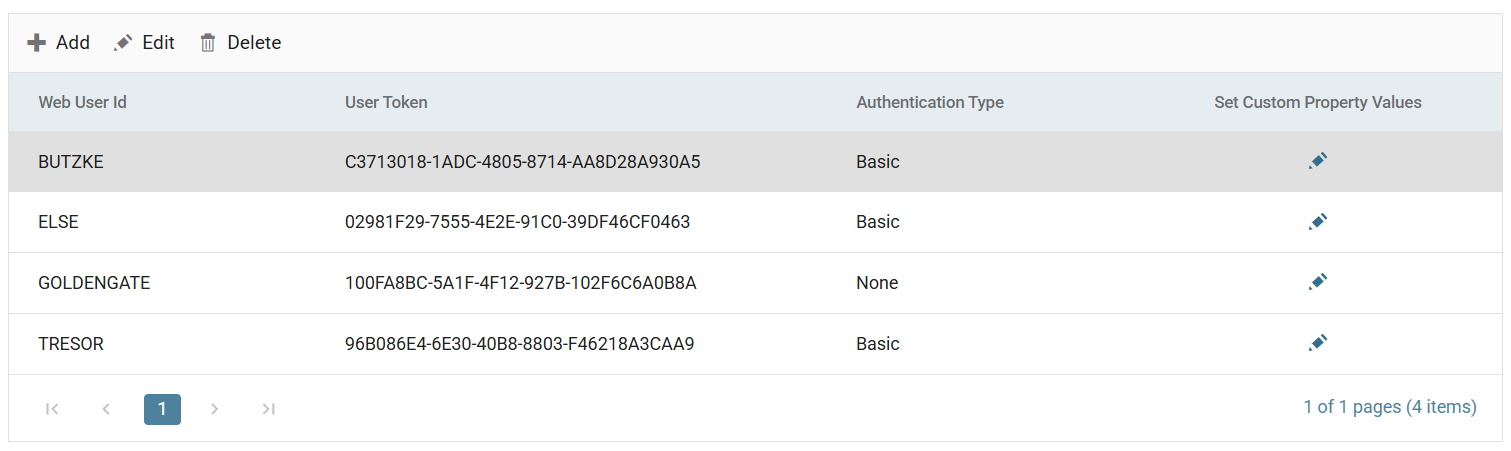The height and width of the screenshot is (451, 1511).
Task: Sort by the Authentication Type column
Action: tap(930, 102)
